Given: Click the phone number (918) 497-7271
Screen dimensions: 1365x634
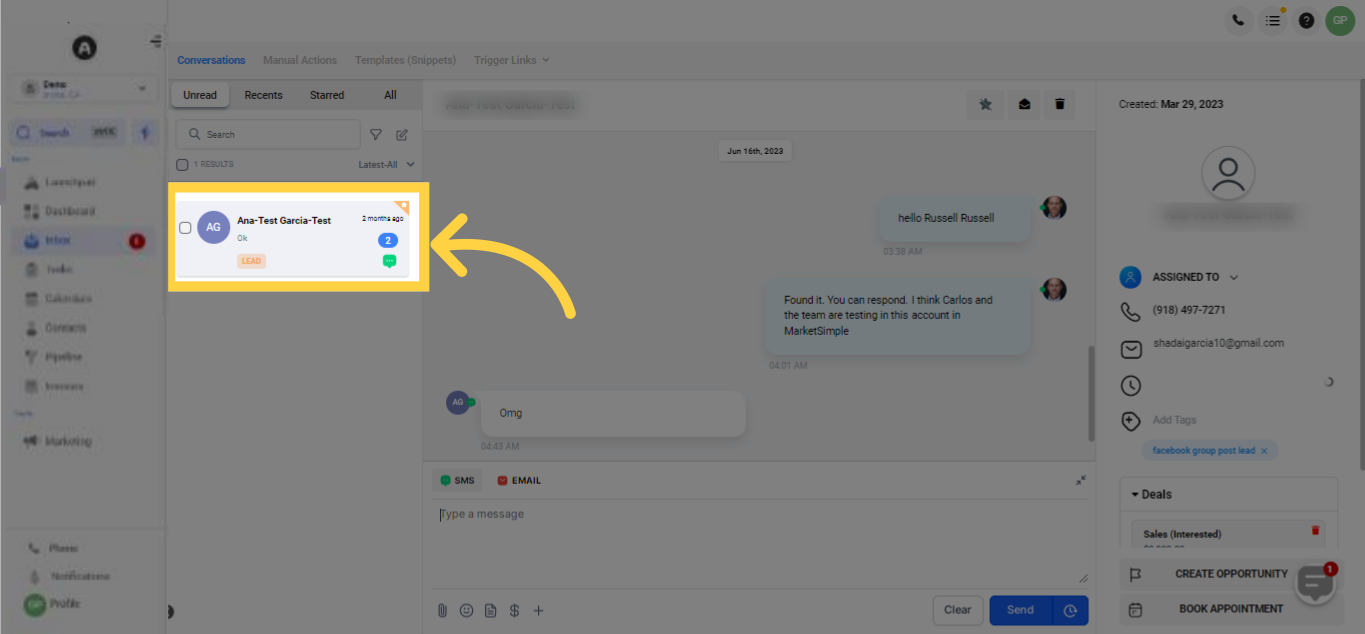Looking at the screenshot, I should click(1189, 310).
